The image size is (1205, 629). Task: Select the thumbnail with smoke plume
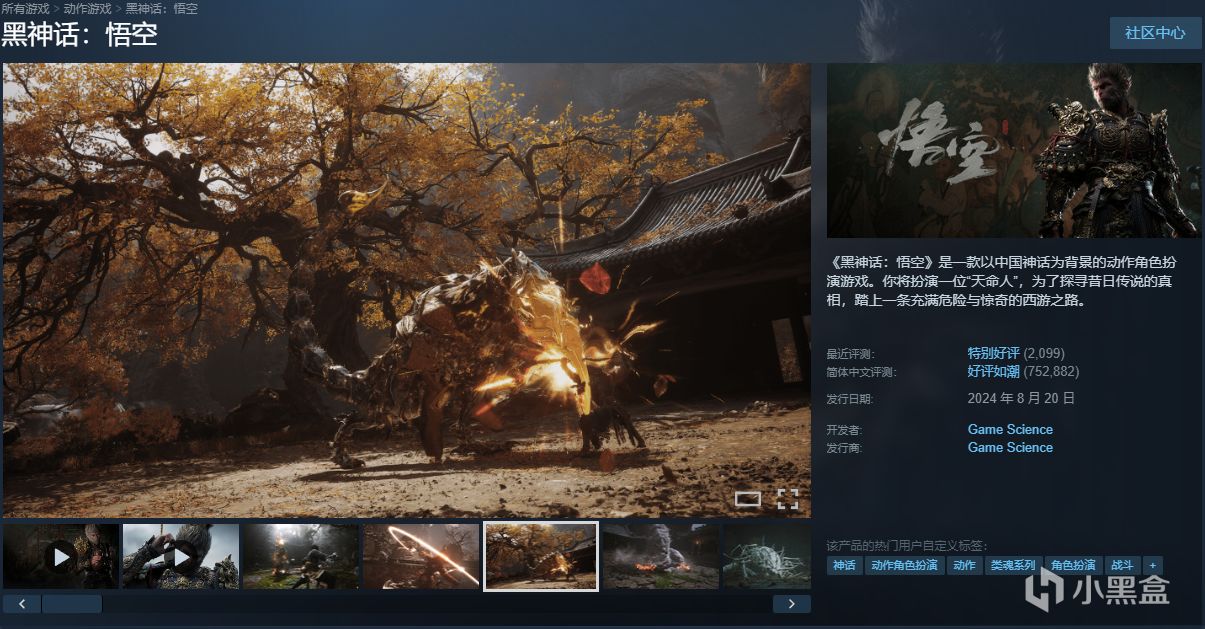point(661,556)
